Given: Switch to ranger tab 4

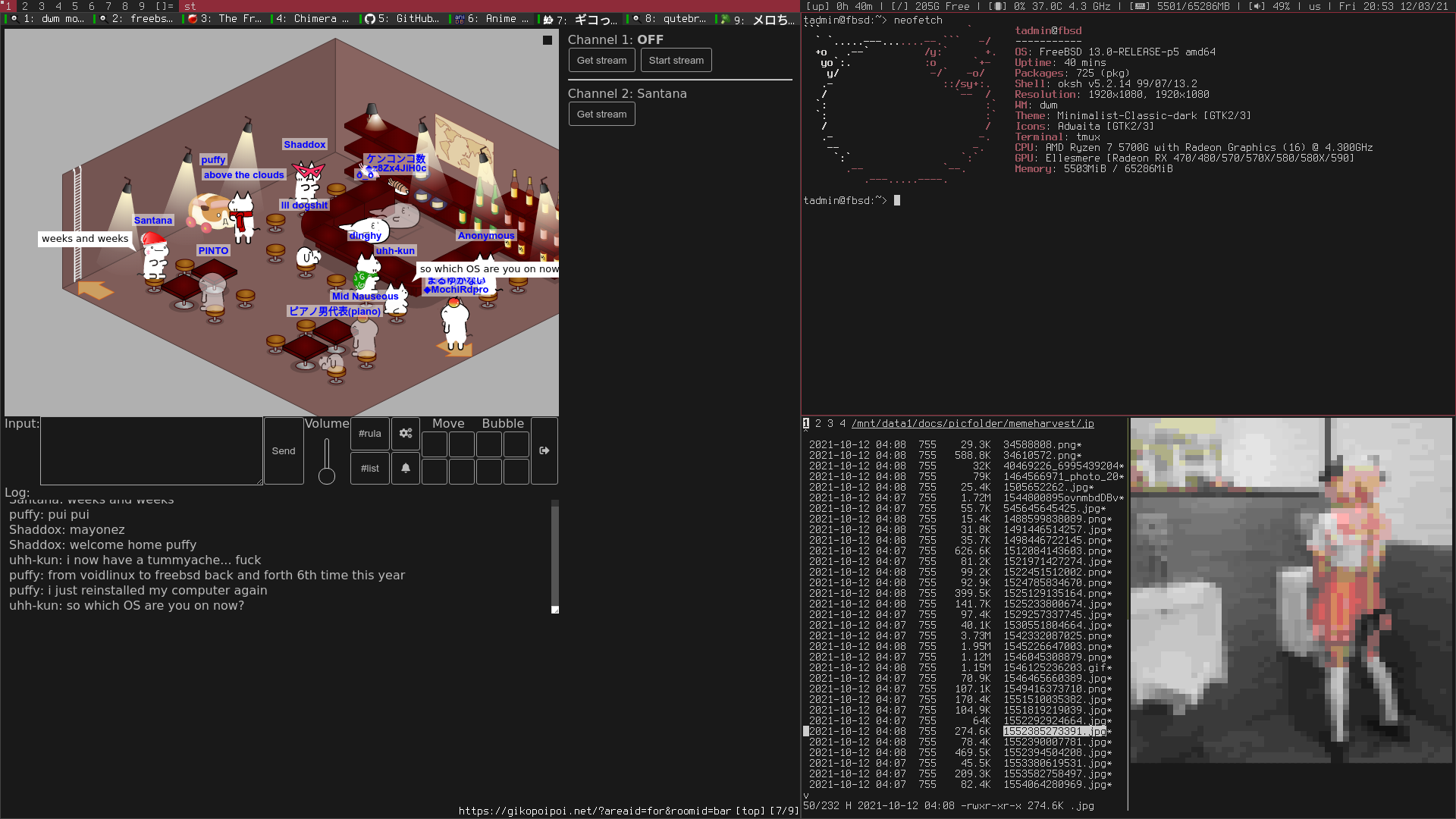Looking at the screenshot, I should (x=843, y=423).
